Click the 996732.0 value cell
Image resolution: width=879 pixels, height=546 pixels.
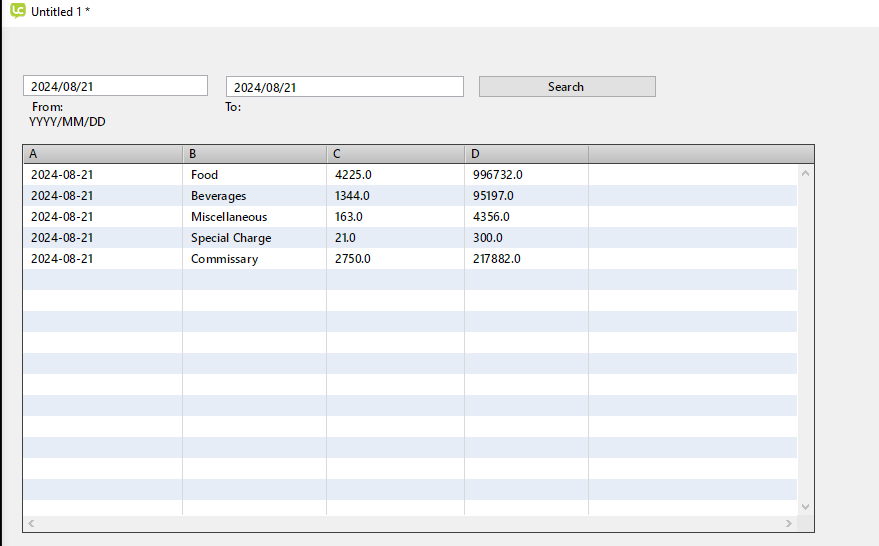498,175
